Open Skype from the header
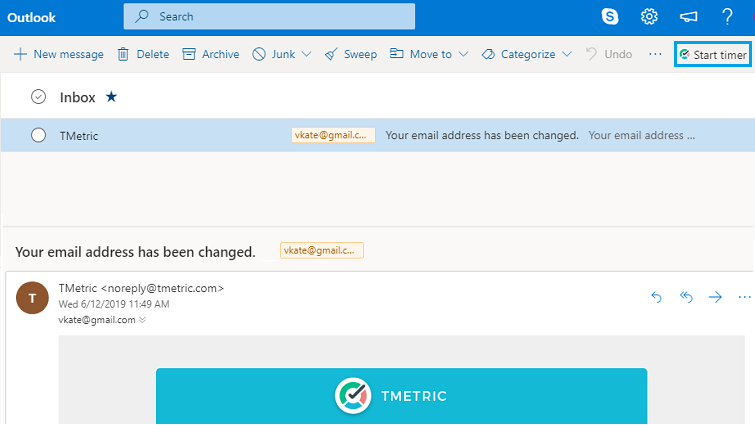Image resolution: width=755 pixels, height=425 pixels. pyautogui.click(x=610, y=16)
